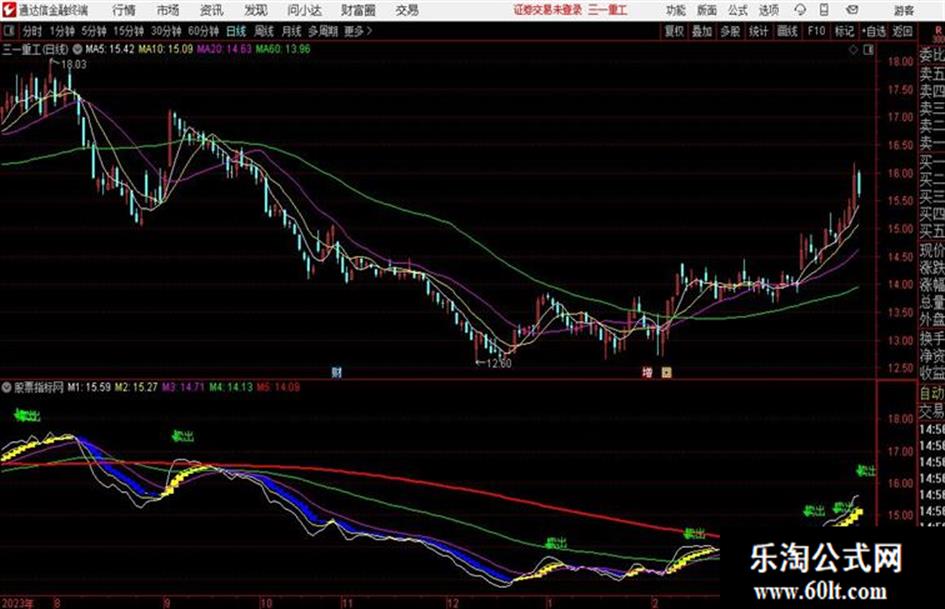This screenshot has width=945, height=609.
Task: Open dropdown arrow next to 股票指标网 indicator
Action: tap(7, 387)
